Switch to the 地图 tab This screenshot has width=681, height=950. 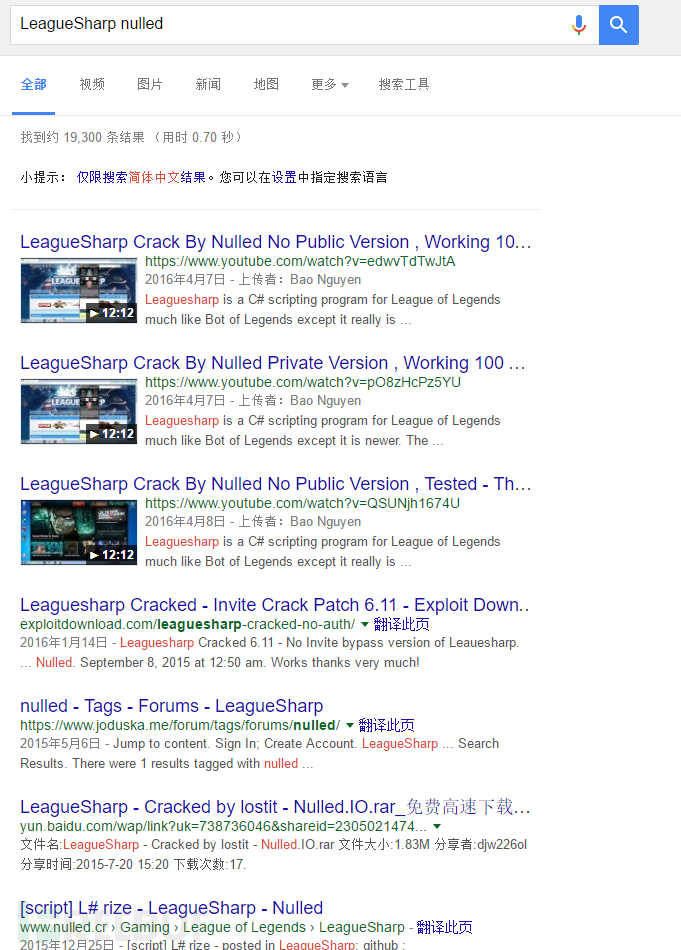(x=266, y=84)
